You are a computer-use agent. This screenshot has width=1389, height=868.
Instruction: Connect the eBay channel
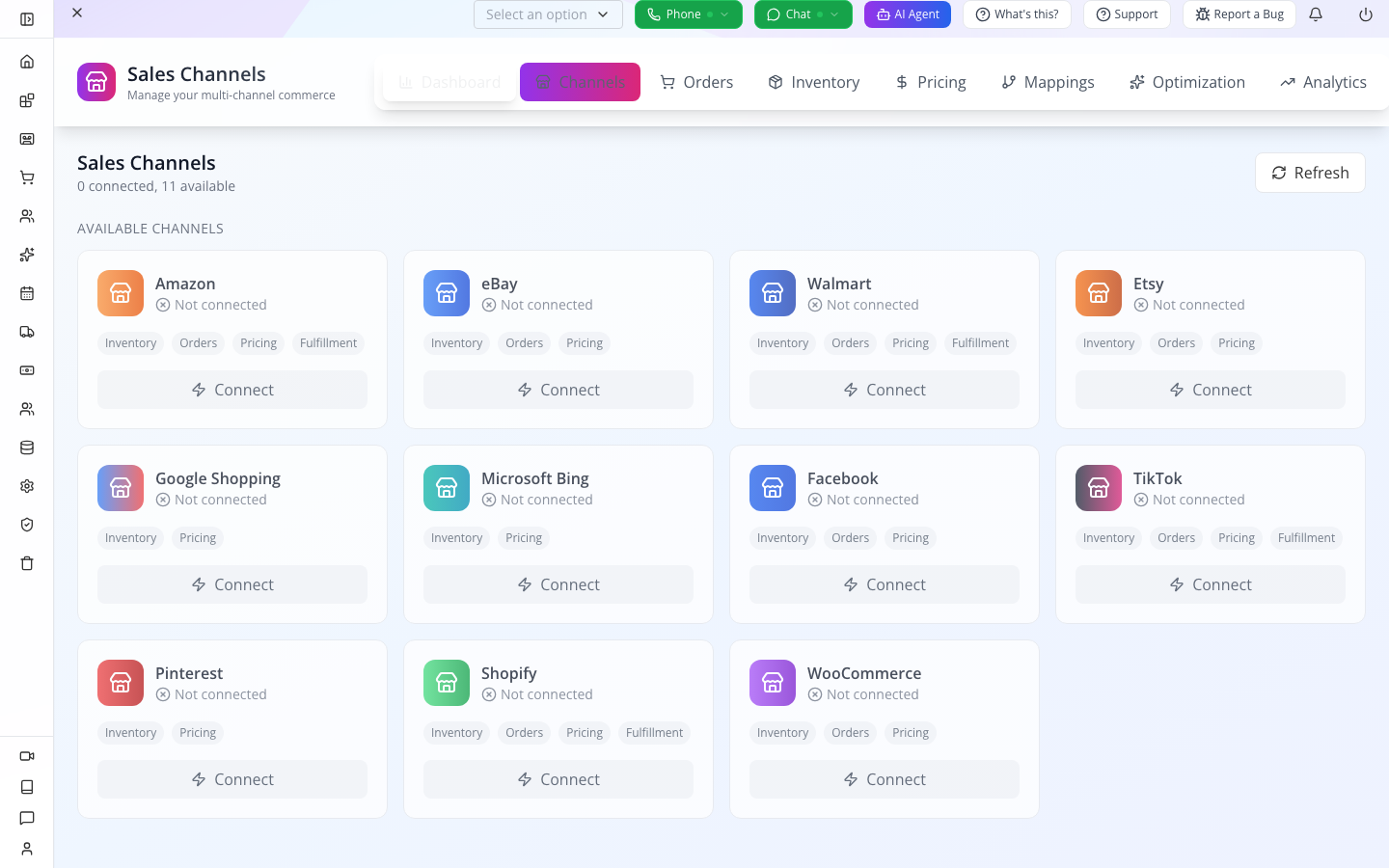point(558,390)
